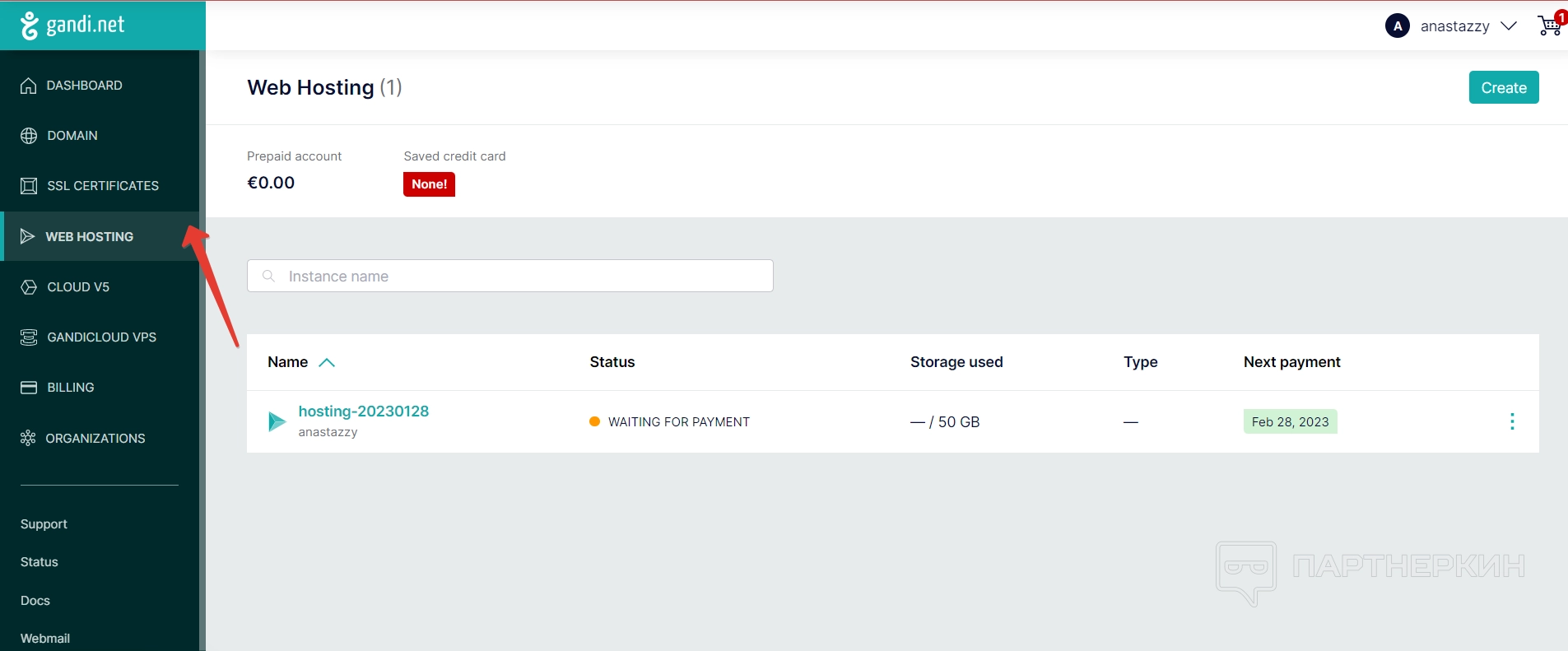Open the hosting-20230128 instance link
This screenshot has height=651, width=1568.
click(x=363, y=412)
